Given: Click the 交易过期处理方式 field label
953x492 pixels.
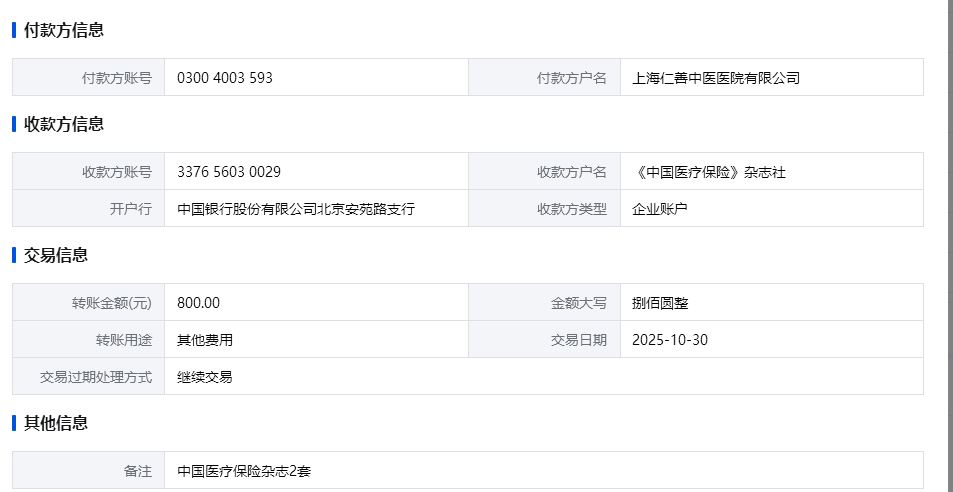Looking at the screenshot, I should 96,377.
